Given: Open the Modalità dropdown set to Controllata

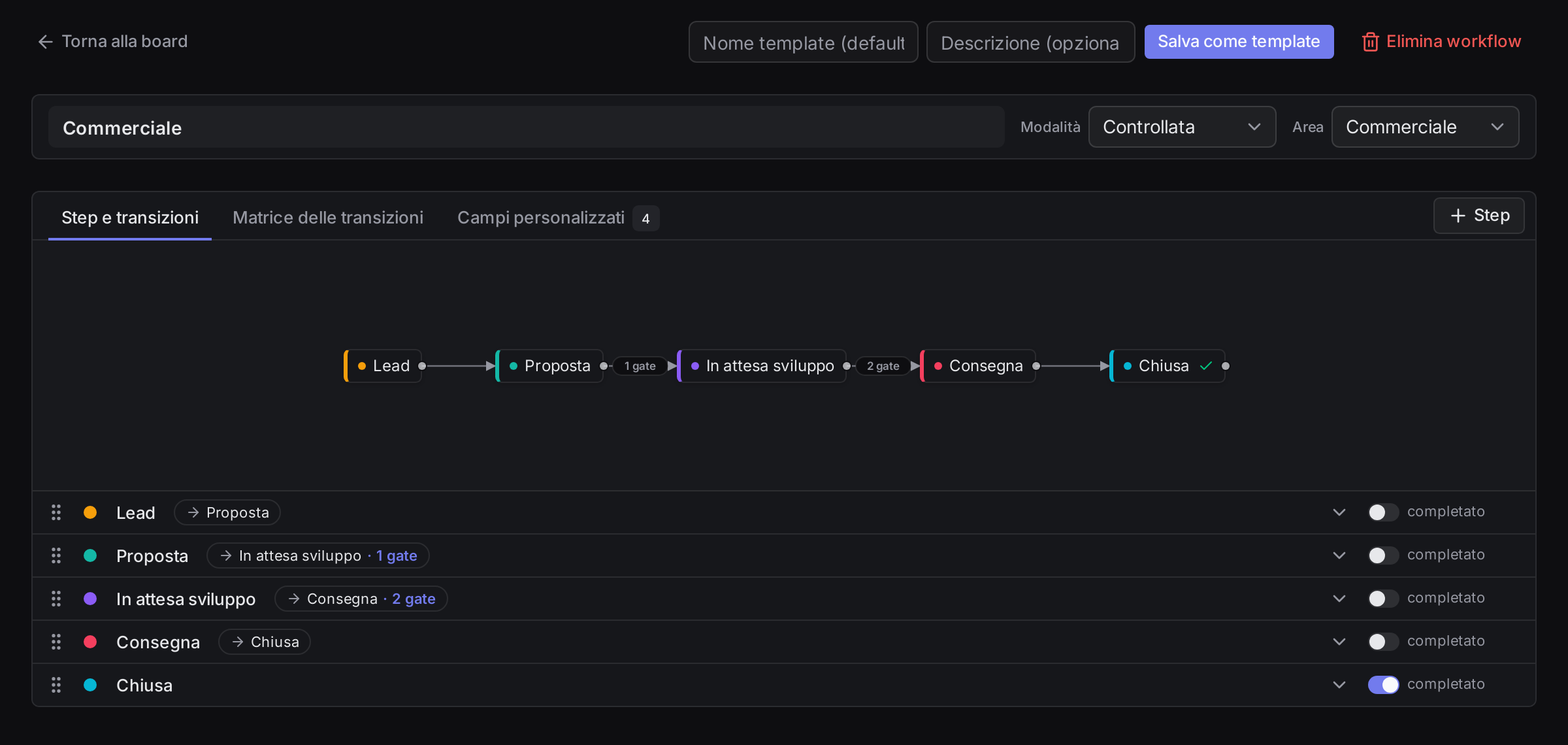Looking at the screenshot, I should click(x=1182, y=127).
